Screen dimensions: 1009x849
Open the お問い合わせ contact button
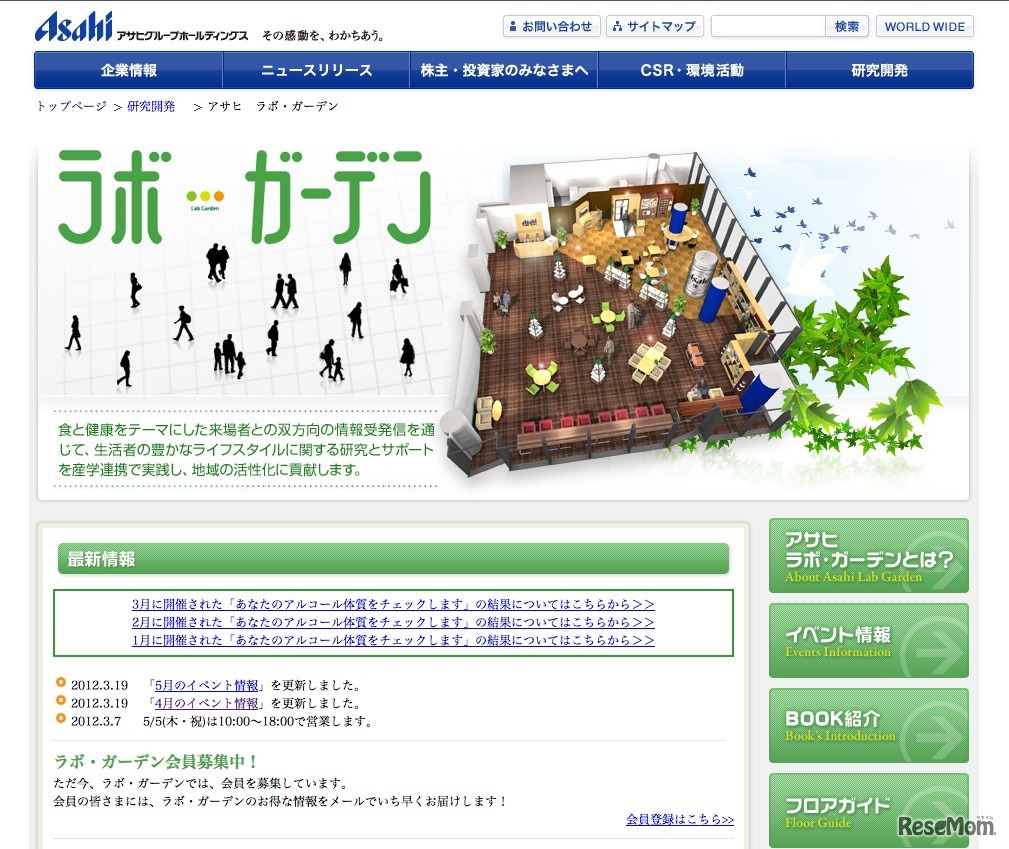(551, 26)
